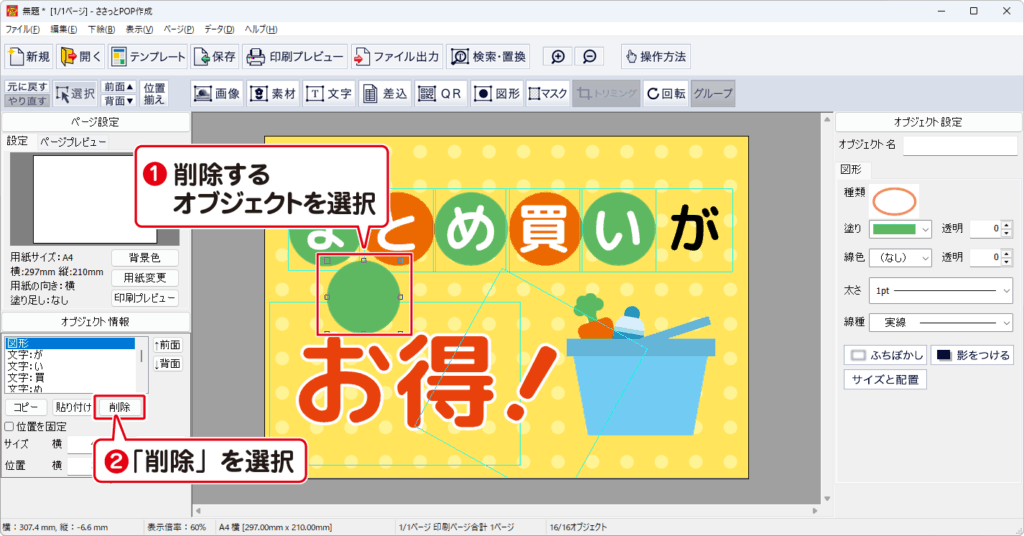Screen dimensions: 1024x536
Task: Open the 線種 line style dropdown
Action: [1004, 323]
